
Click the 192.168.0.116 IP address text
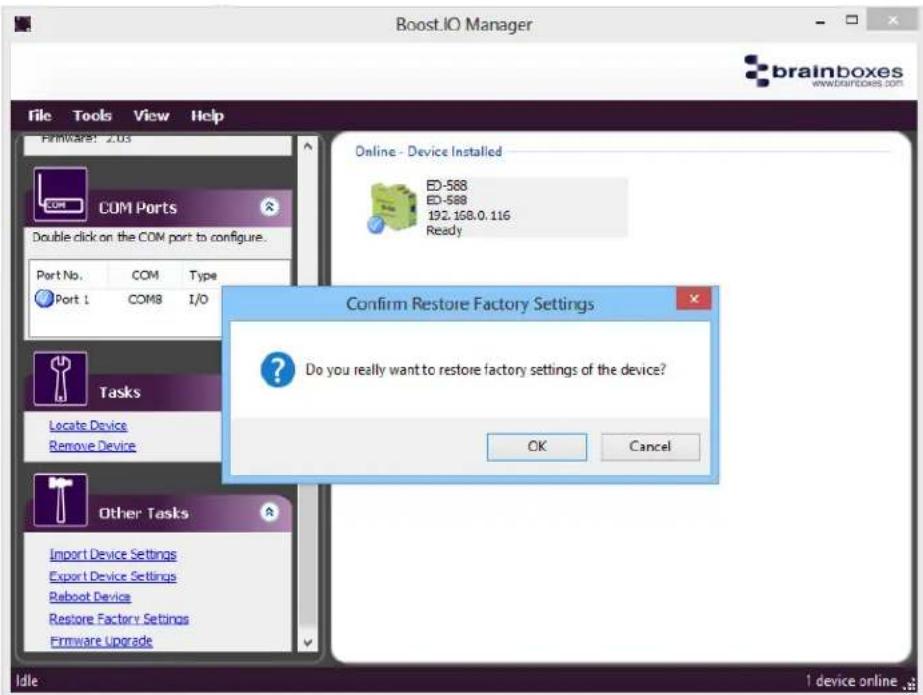click(469, 215)
